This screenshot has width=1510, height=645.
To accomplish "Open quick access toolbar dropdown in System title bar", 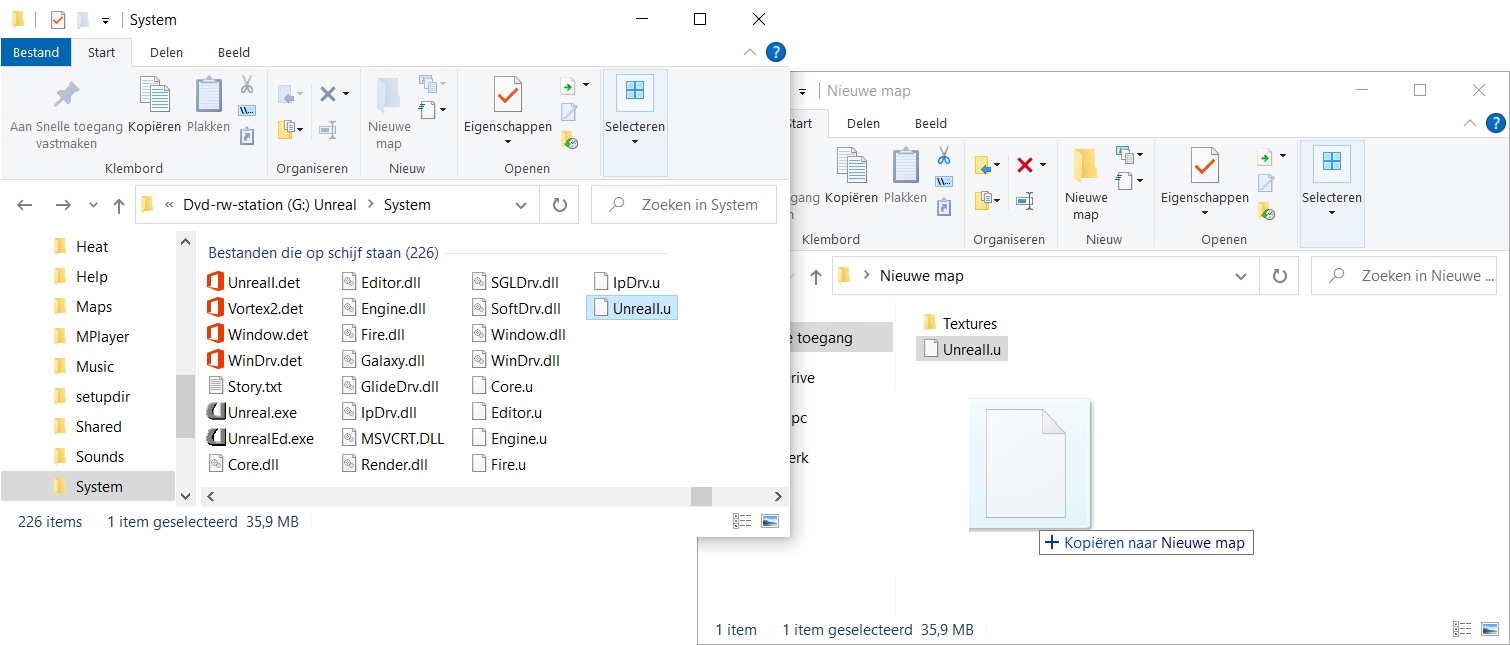I will pos(105,20).
